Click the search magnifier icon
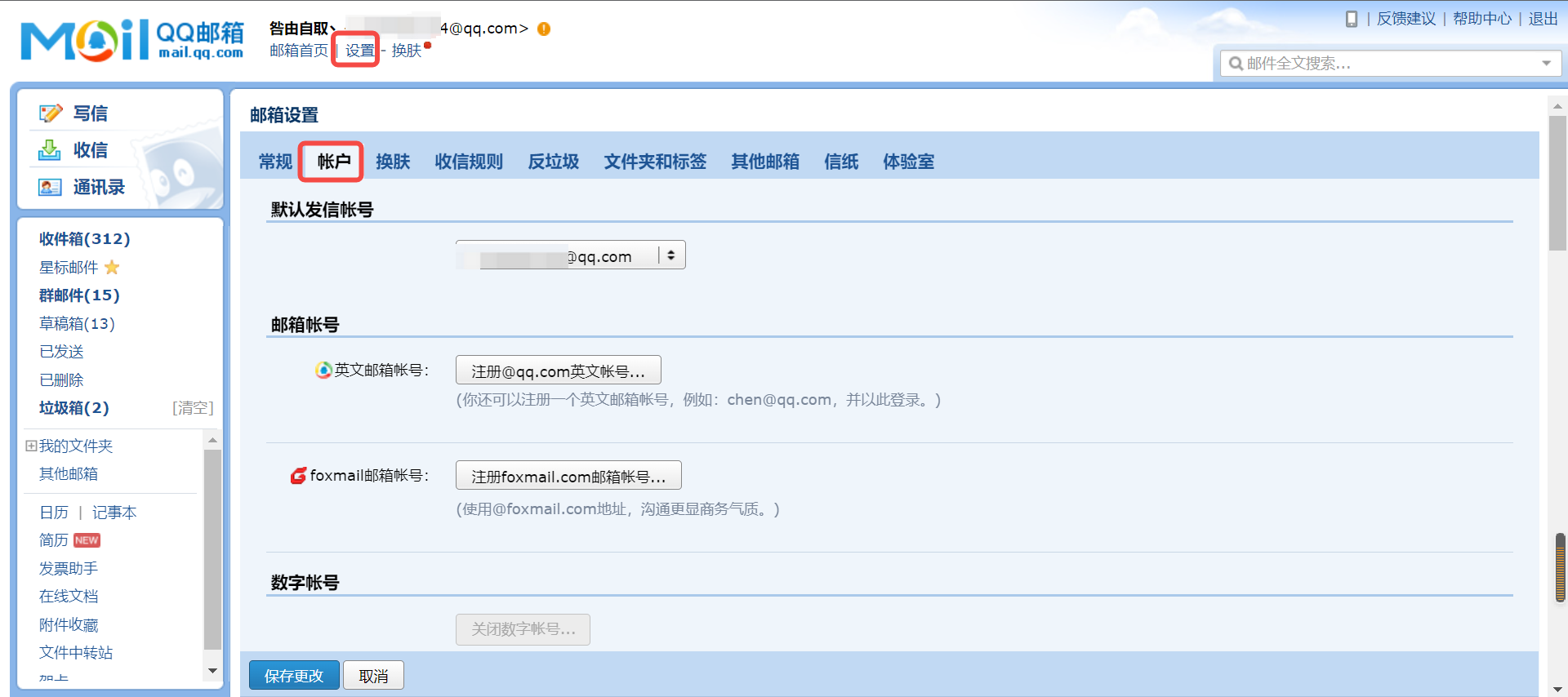This screenshot has width=1568, height=697. pos(1236,64)
